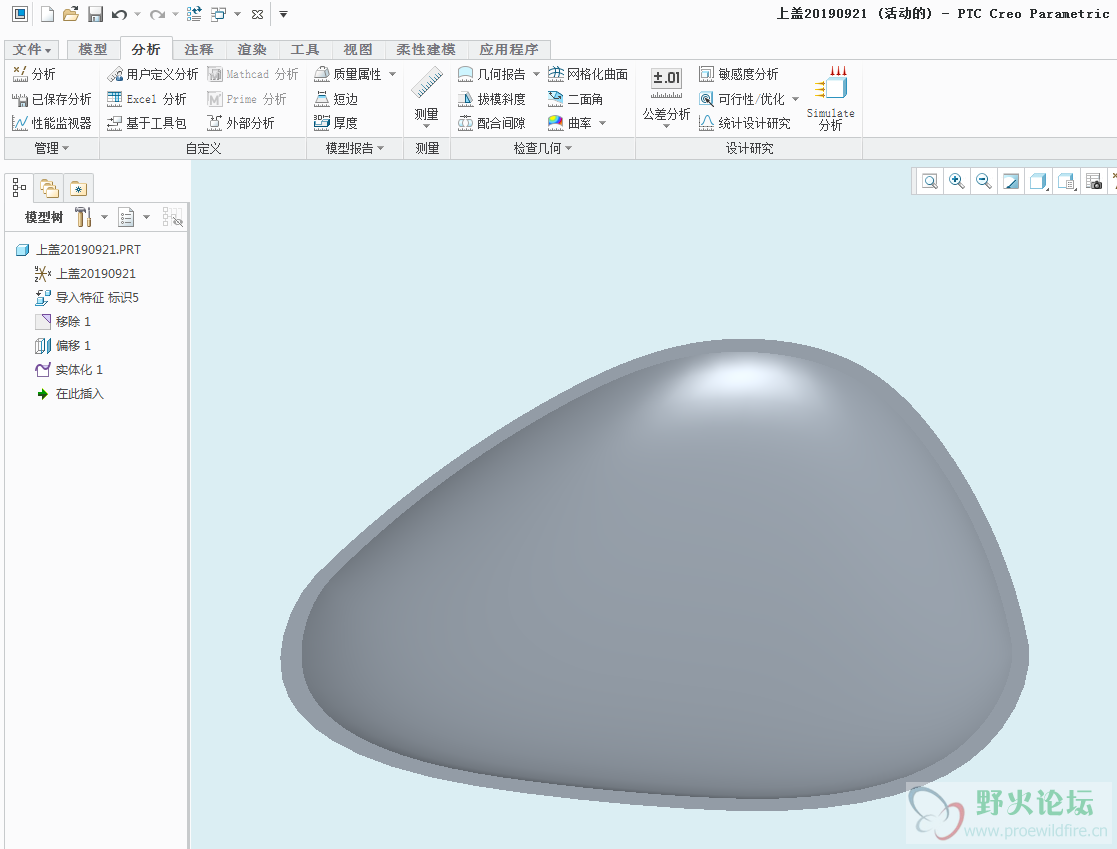Click the 分析 button in the 管理 group
This screenshot has width=1117, height=849.
click(x=33, y=74)
